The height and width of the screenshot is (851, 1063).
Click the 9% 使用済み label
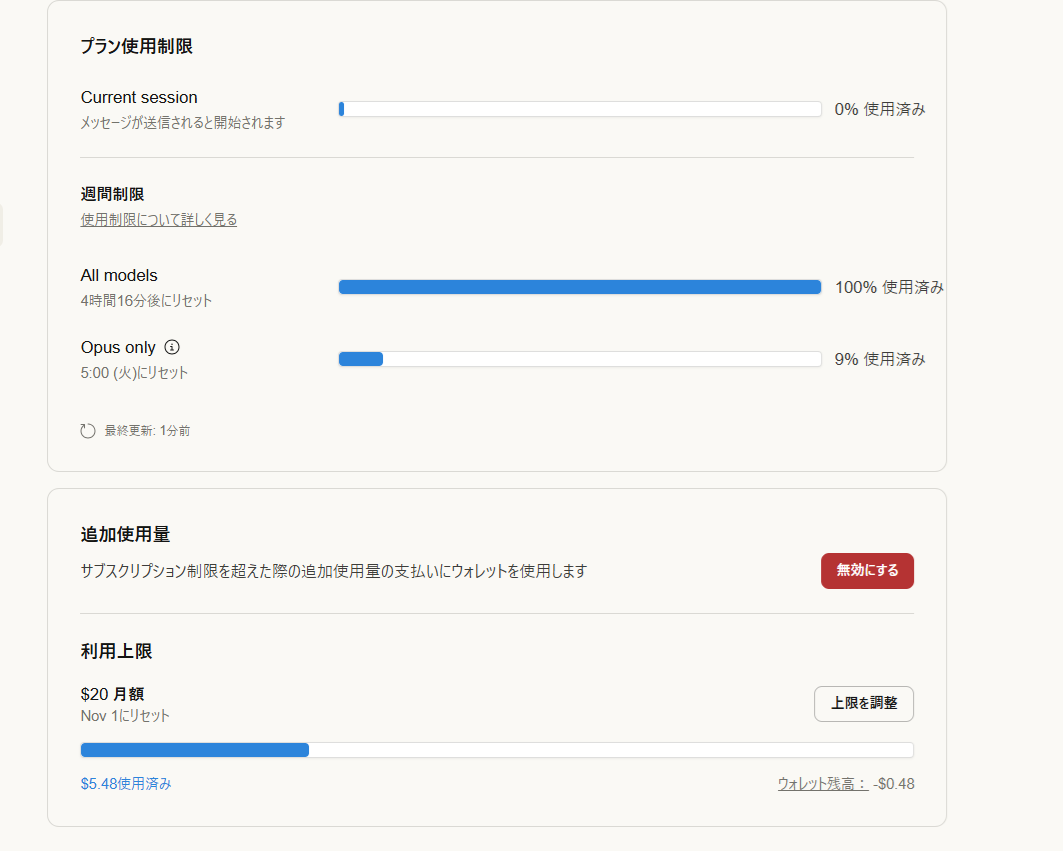click(x=880, y=359)
